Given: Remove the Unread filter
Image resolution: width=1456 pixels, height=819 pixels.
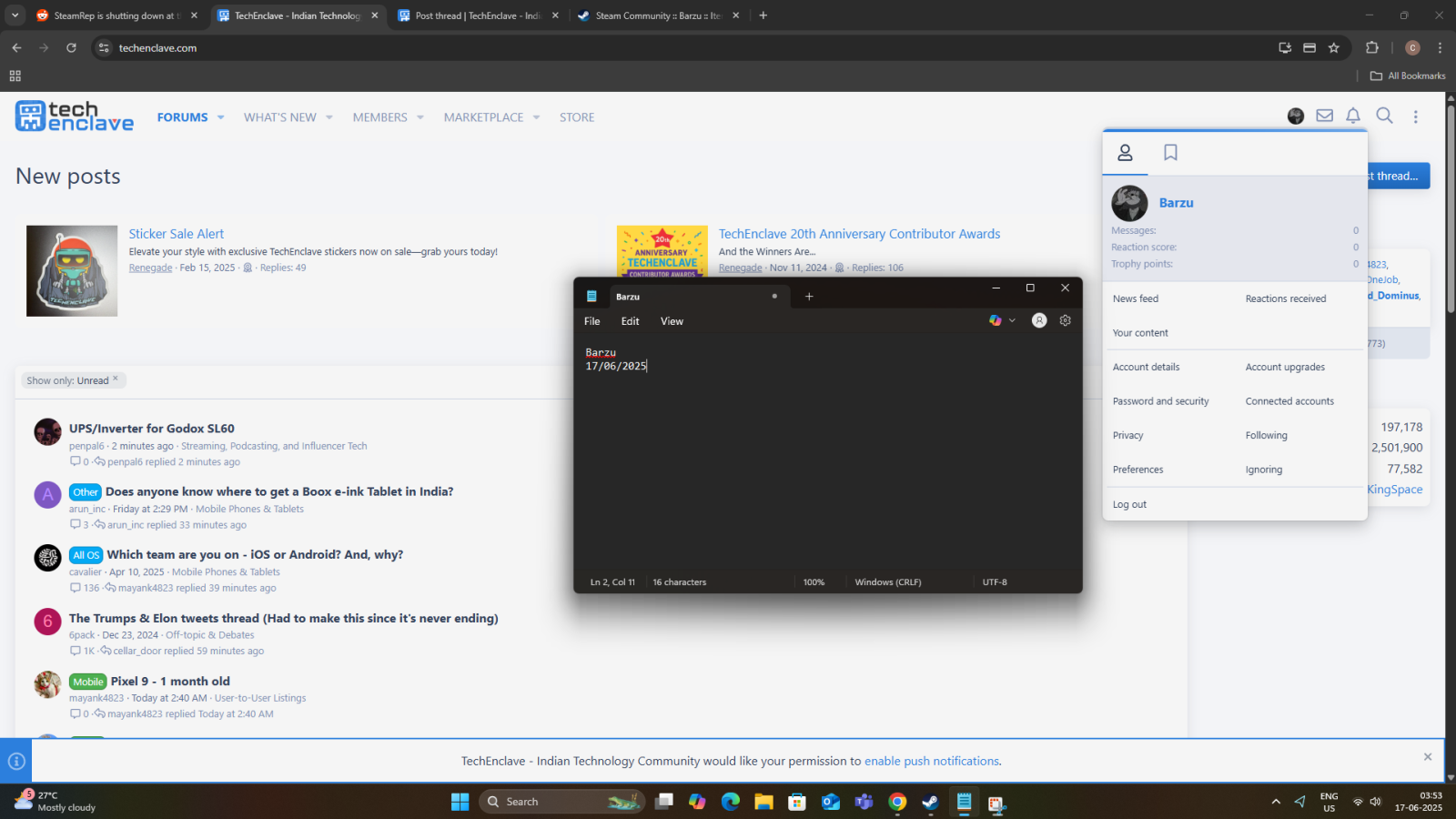Looking at the screenshot, I should 116,379.
